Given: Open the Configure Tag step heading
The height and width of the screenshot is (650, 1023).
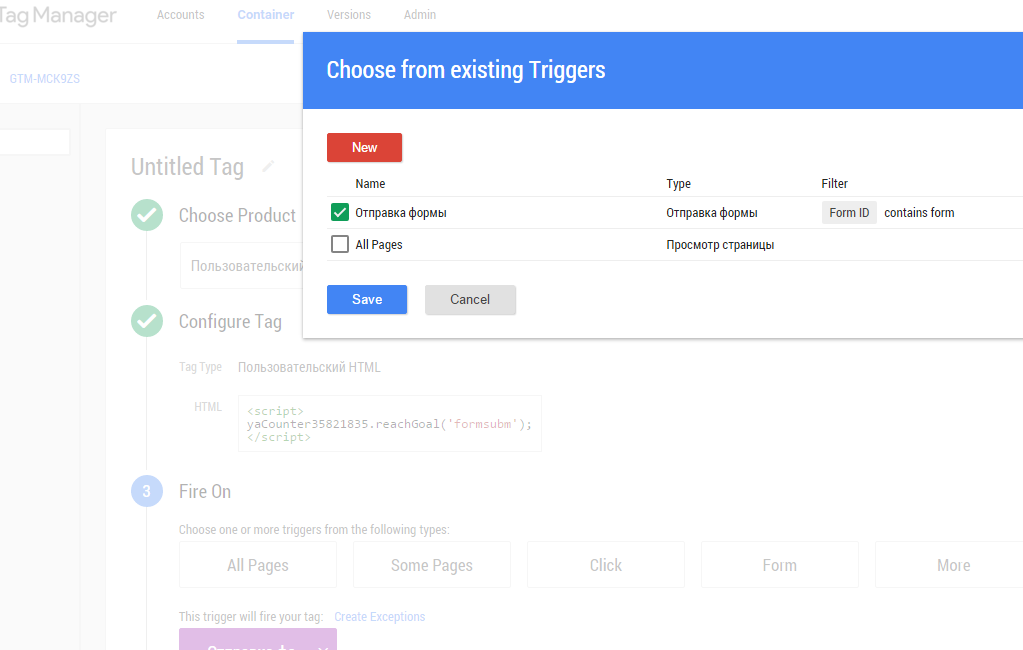Looking at the screenshot, I should 230,322.
